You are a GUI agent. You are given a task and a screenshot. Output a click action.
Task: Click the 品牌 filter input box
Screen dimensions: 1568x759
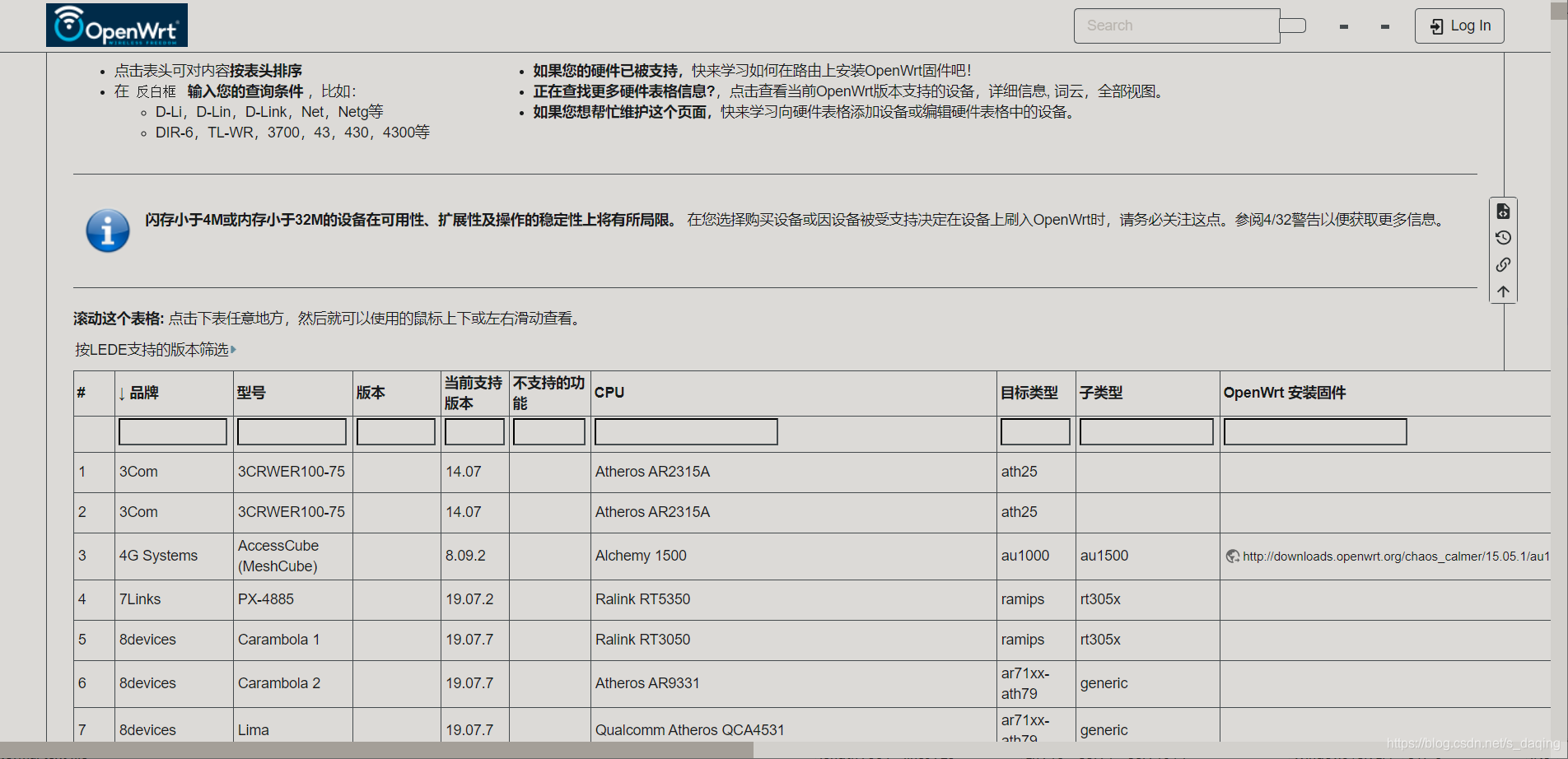coord(173,432)
